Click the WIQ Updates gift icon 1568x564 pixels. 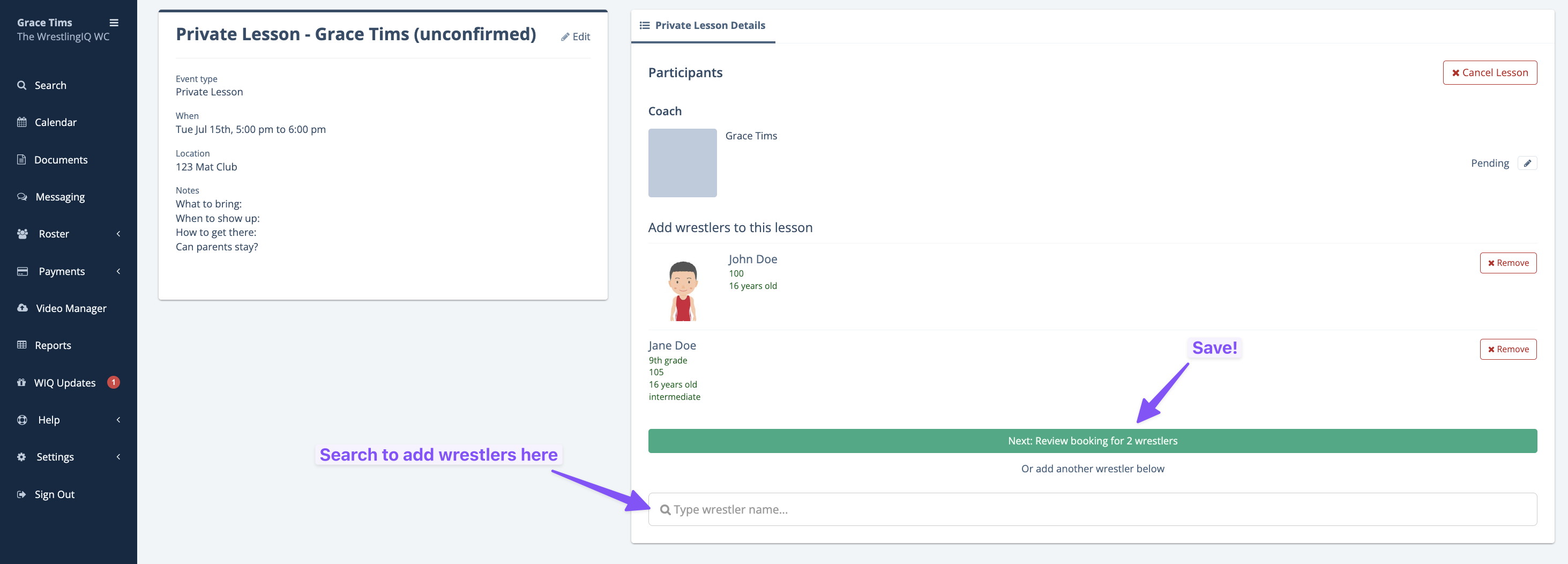(21, 382)
